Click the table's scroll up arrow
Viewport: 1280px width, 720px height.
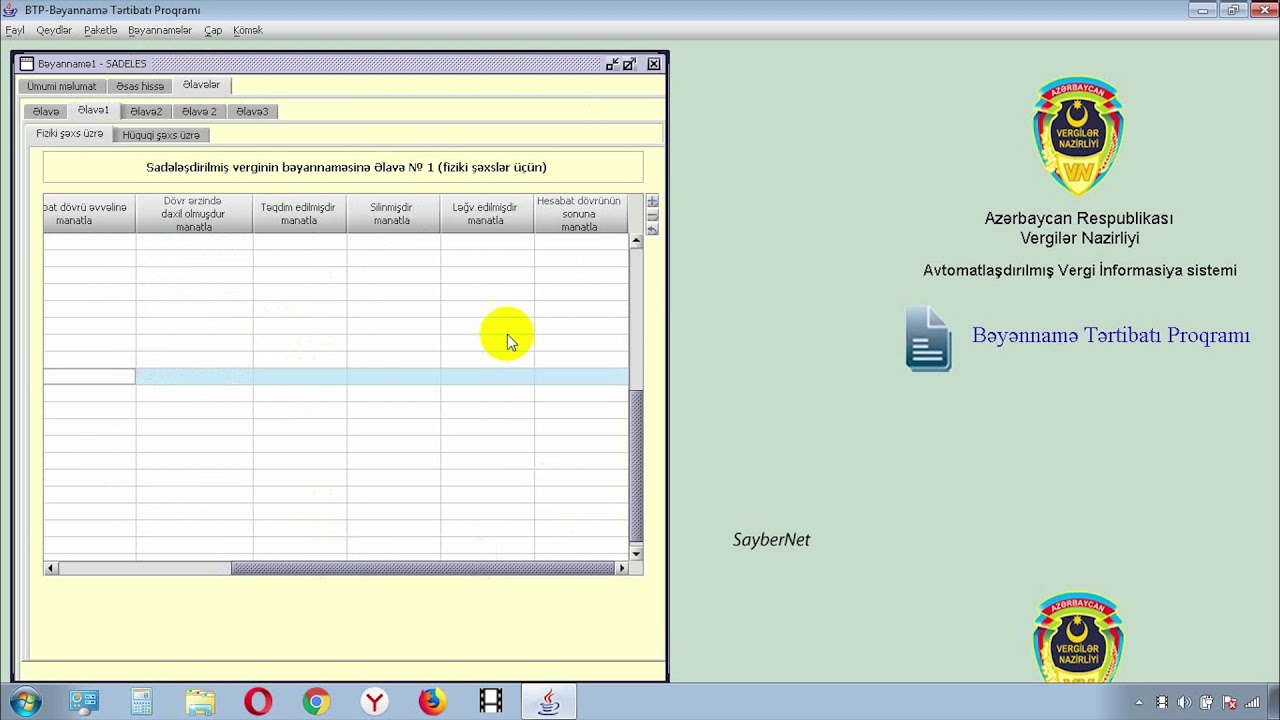tap(636, 241)
